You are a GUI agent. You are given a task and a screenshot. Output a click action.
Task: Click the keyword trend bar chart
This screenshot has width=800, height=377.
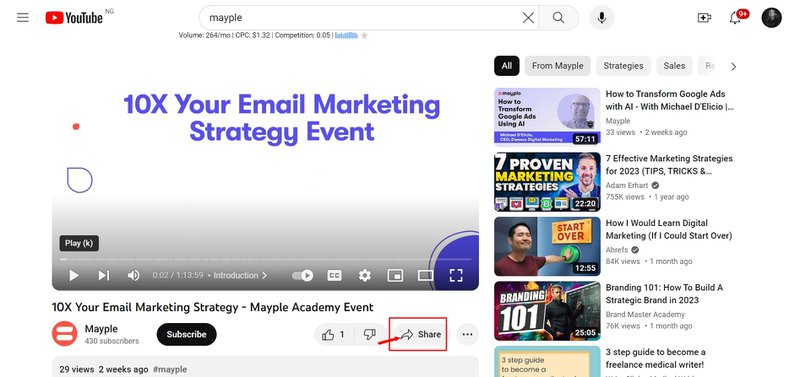[x=346, y=35]
